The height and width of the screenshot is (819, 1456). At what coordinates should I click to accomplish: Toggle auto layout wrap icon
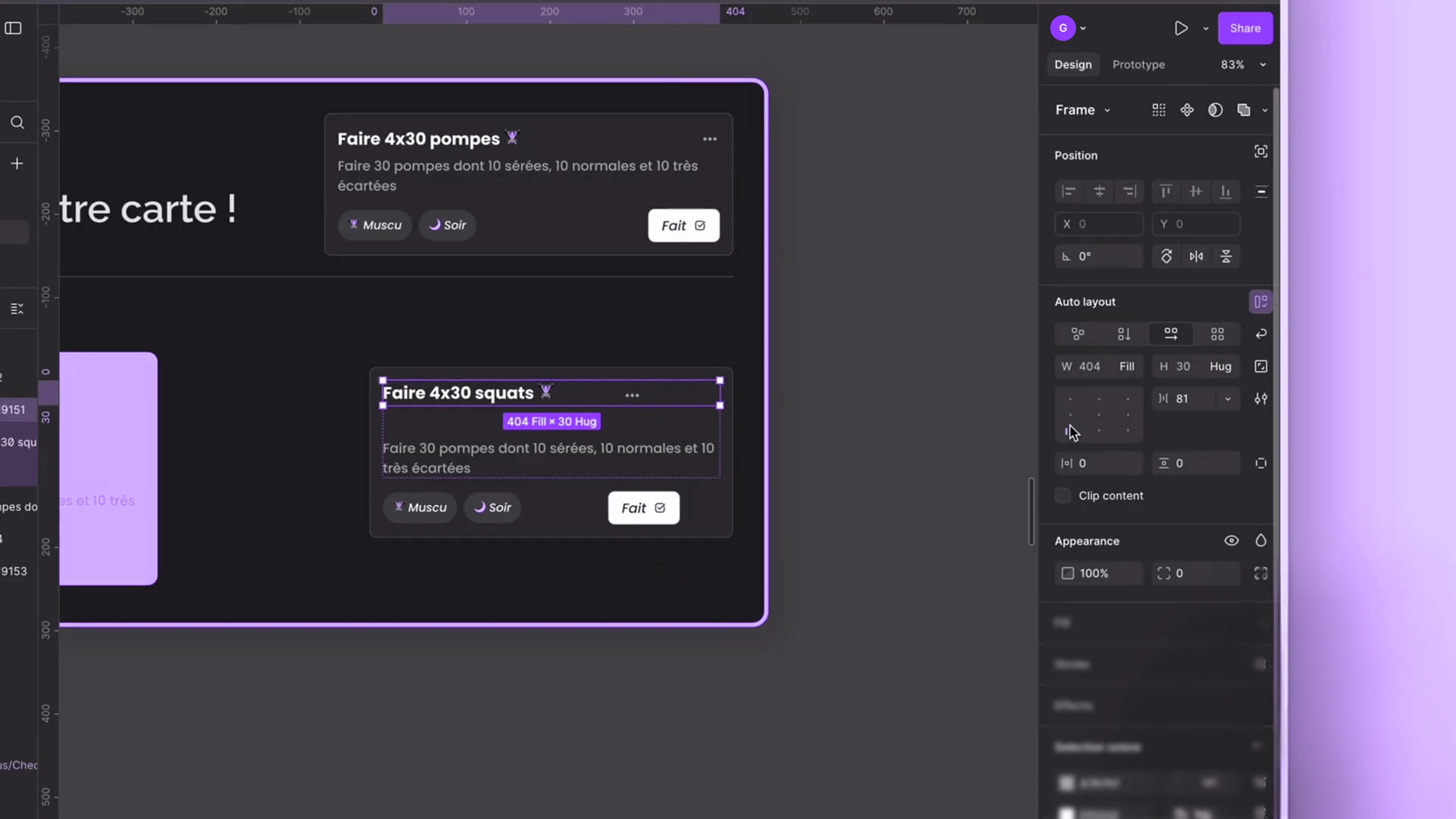pyautogui.click(x=1261, y=334)
